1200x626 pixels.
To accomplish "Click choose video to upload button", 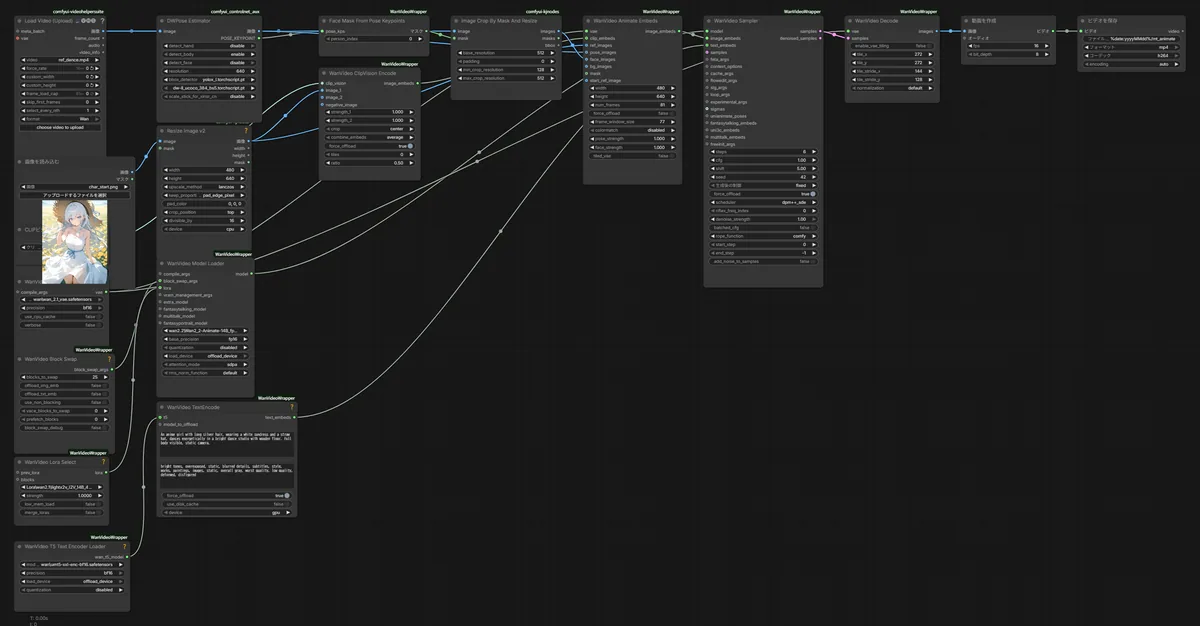I will click(62, 127).
